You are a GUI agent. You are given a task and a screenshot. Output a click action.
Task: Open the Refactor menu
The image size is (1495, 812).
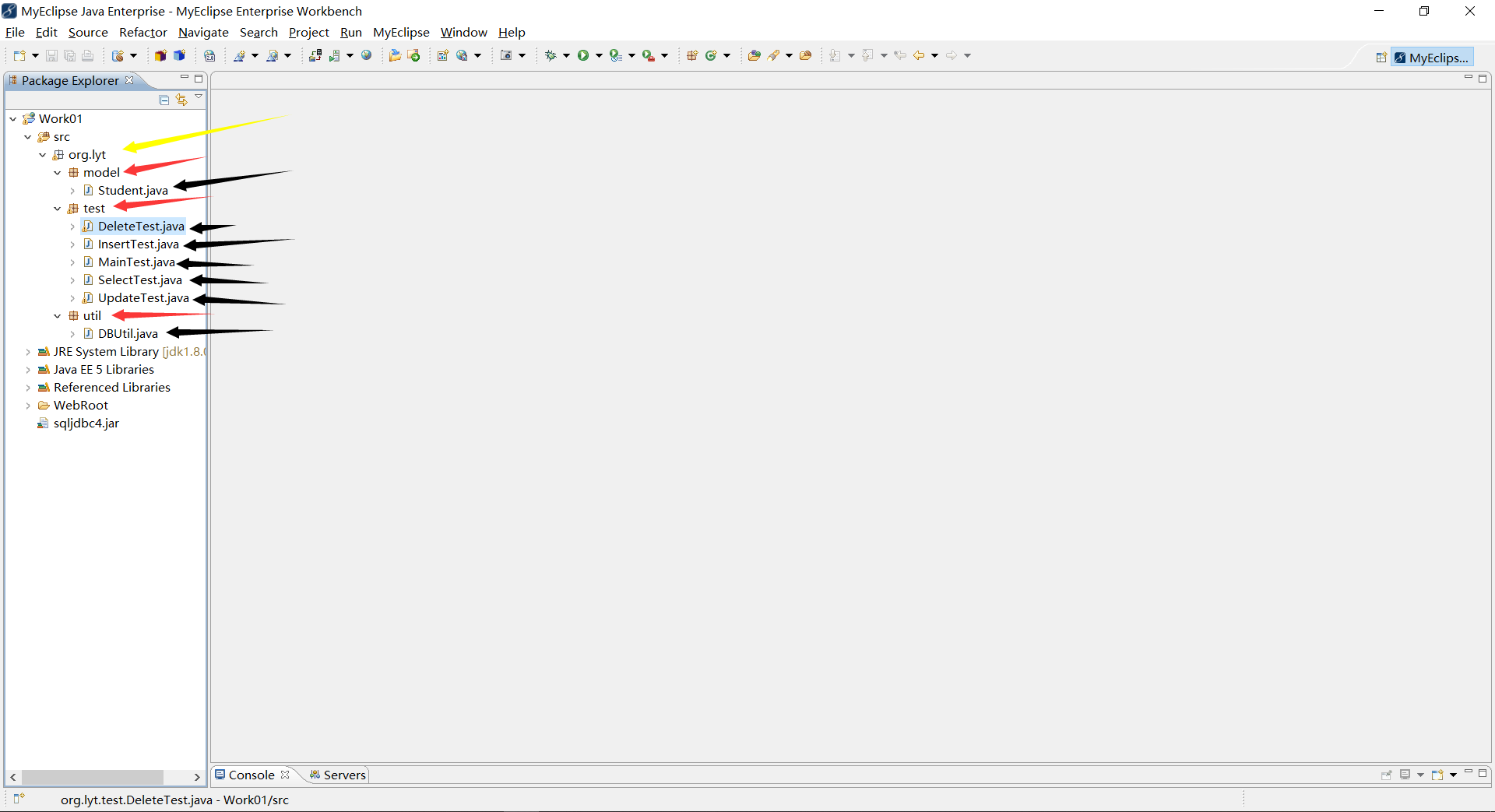(143, 32)
